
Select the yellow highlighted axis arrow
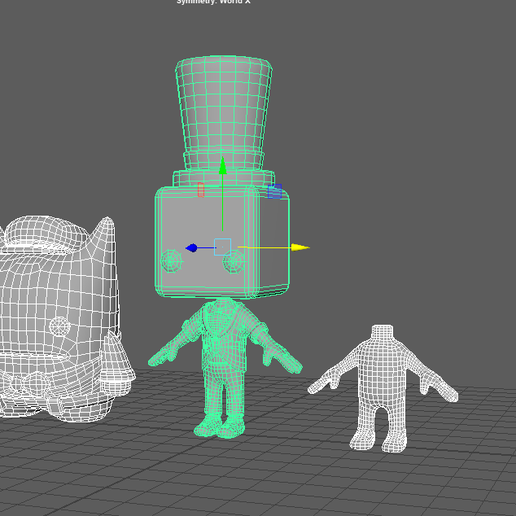coord(300,247)
